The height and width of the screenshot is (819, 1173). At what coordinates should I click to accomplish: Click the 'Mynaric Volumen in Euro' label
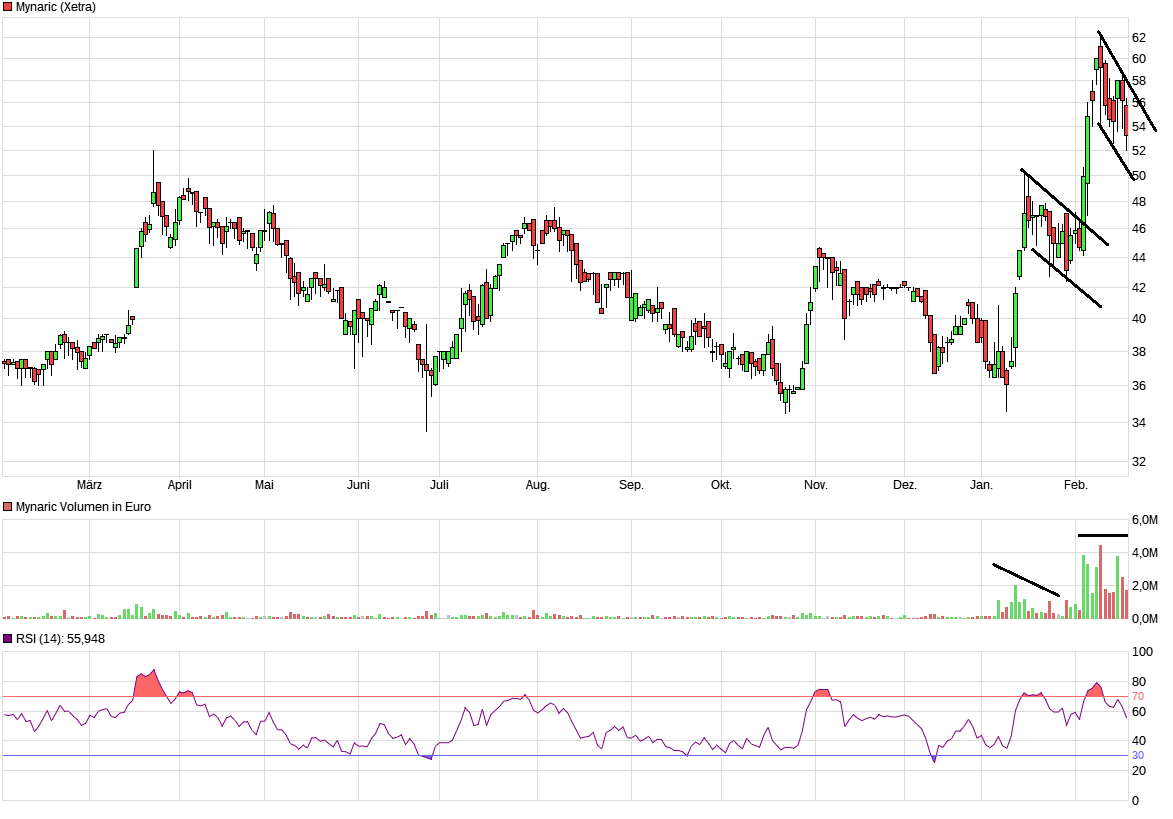(83, 507)
